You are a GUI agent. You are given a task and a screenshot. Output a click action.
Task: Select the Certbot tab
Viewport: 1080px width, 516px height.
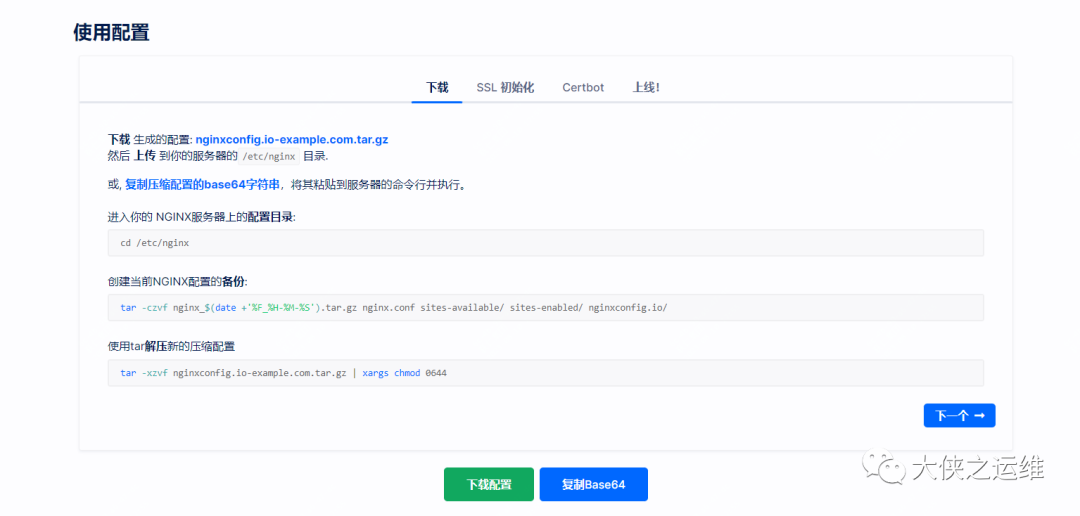[x=583, y=87]
